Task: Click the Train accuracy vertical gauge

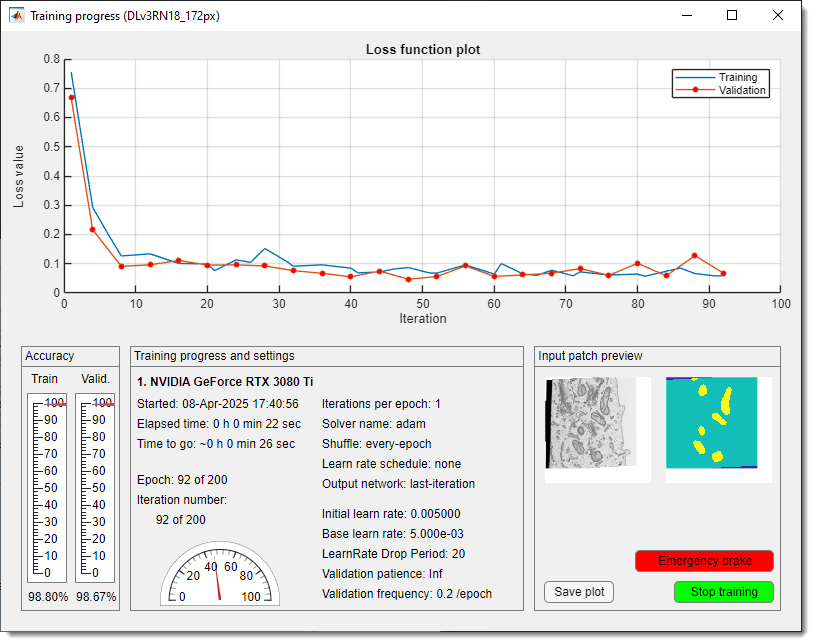Action: pos(46,487)
